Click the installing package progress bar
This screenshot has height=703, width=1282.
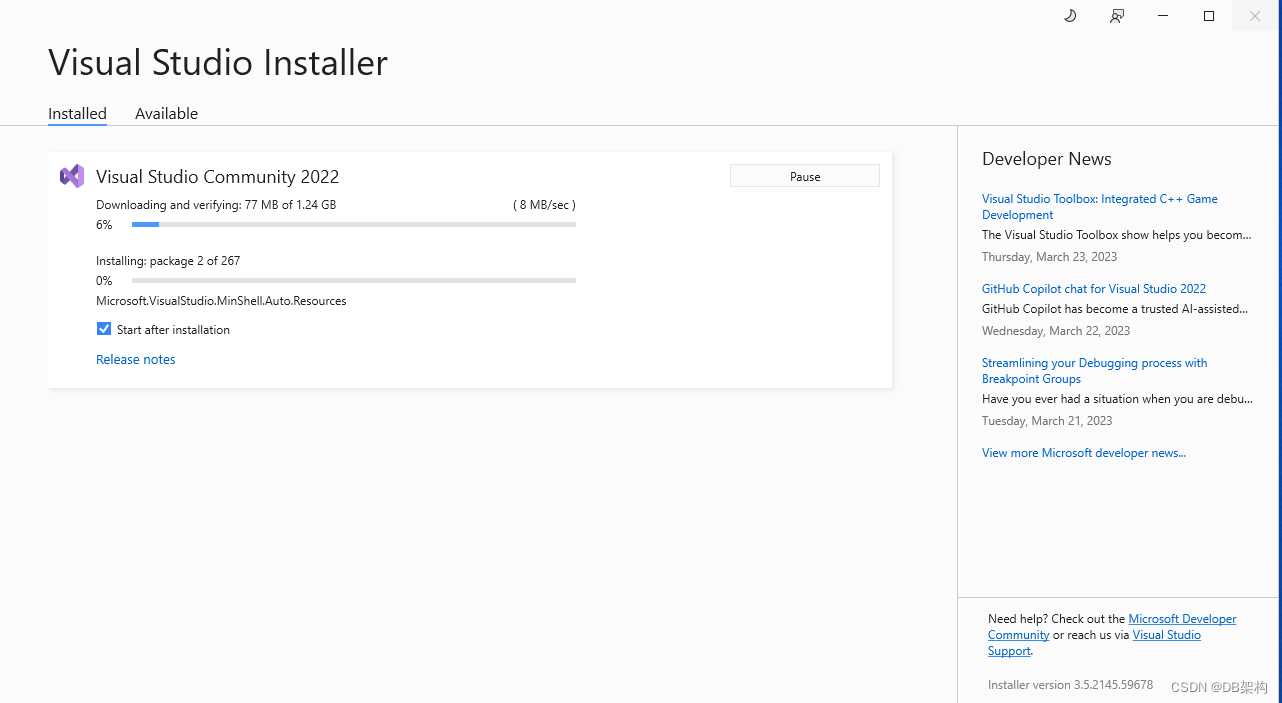point(354,281)
